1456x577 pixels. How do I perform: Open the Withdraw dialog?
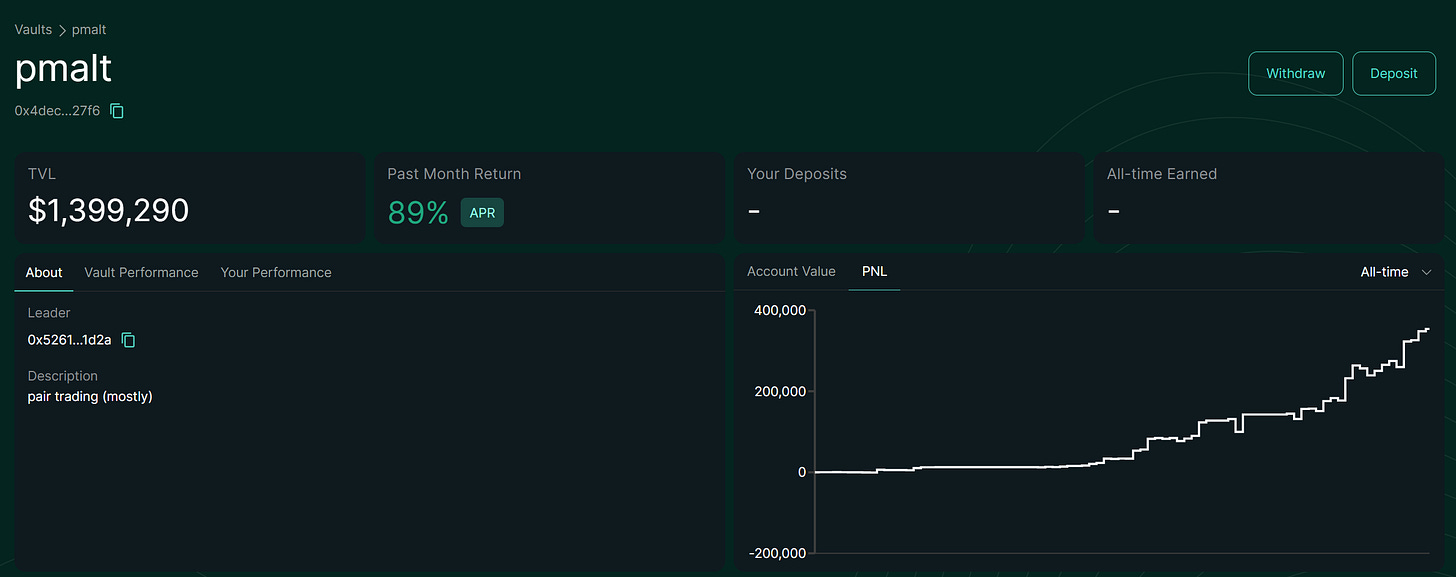pyautogui.click(x=1295, y=73)
